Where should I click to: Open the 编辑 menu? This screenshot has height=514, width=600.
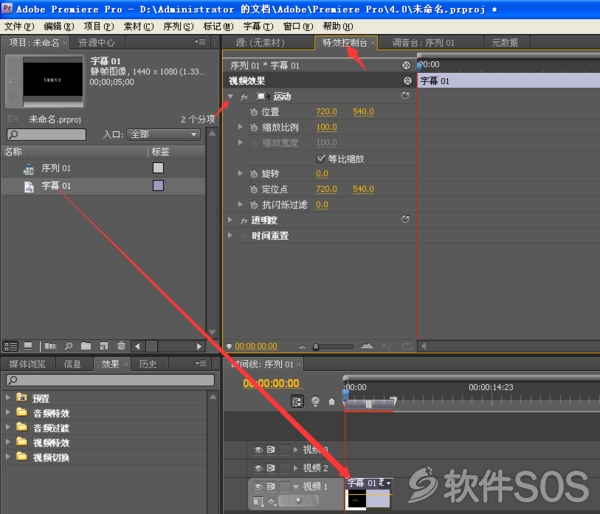tap(59, 26)
